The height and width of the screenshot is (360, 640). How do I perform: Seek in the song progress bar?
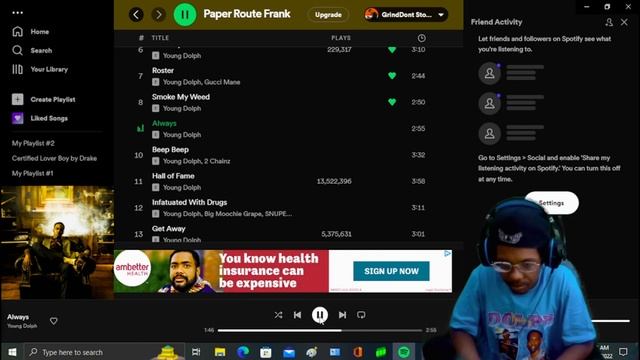point(320,330)
